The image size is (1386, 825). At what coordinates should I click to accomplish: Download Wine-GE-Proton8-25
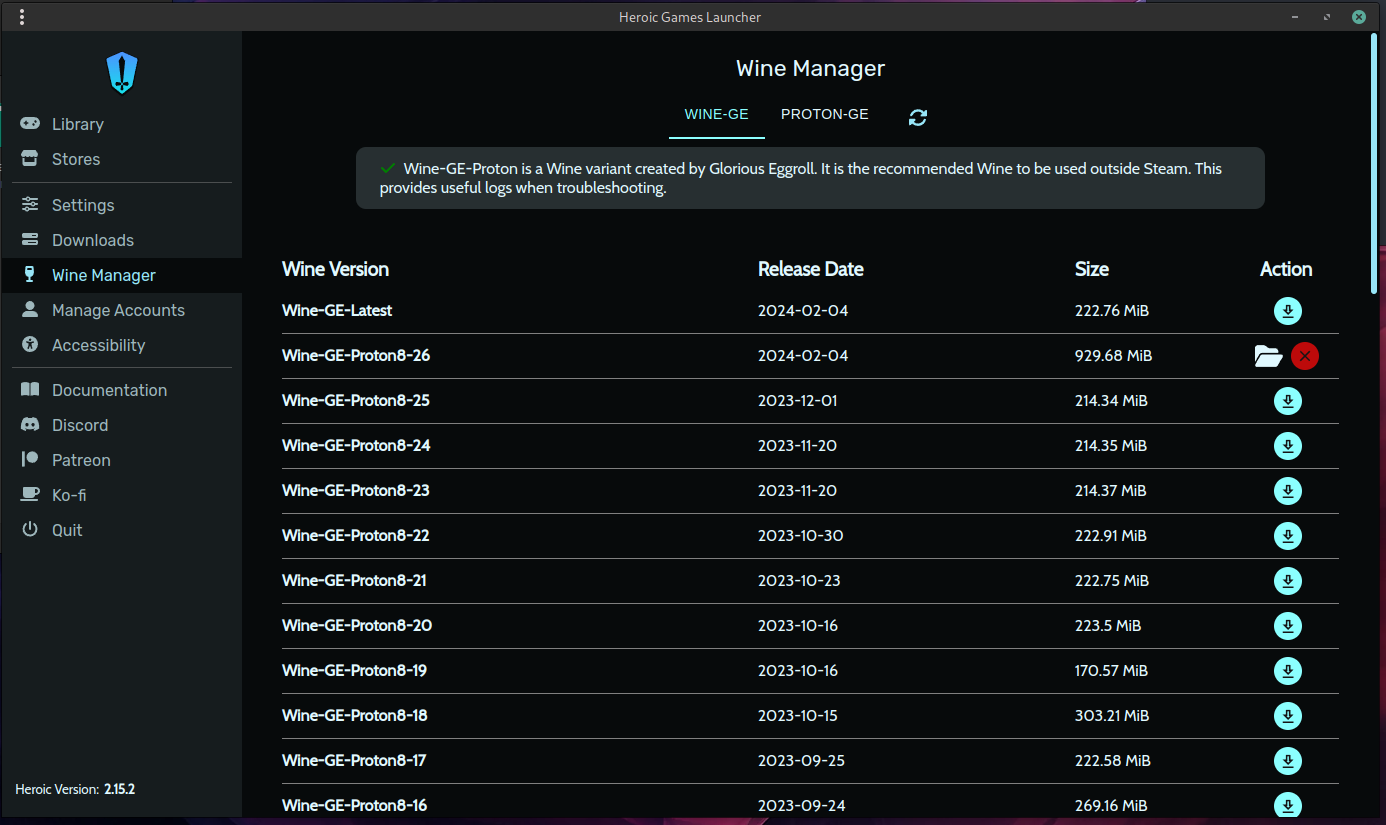(x=1288, y=401)
